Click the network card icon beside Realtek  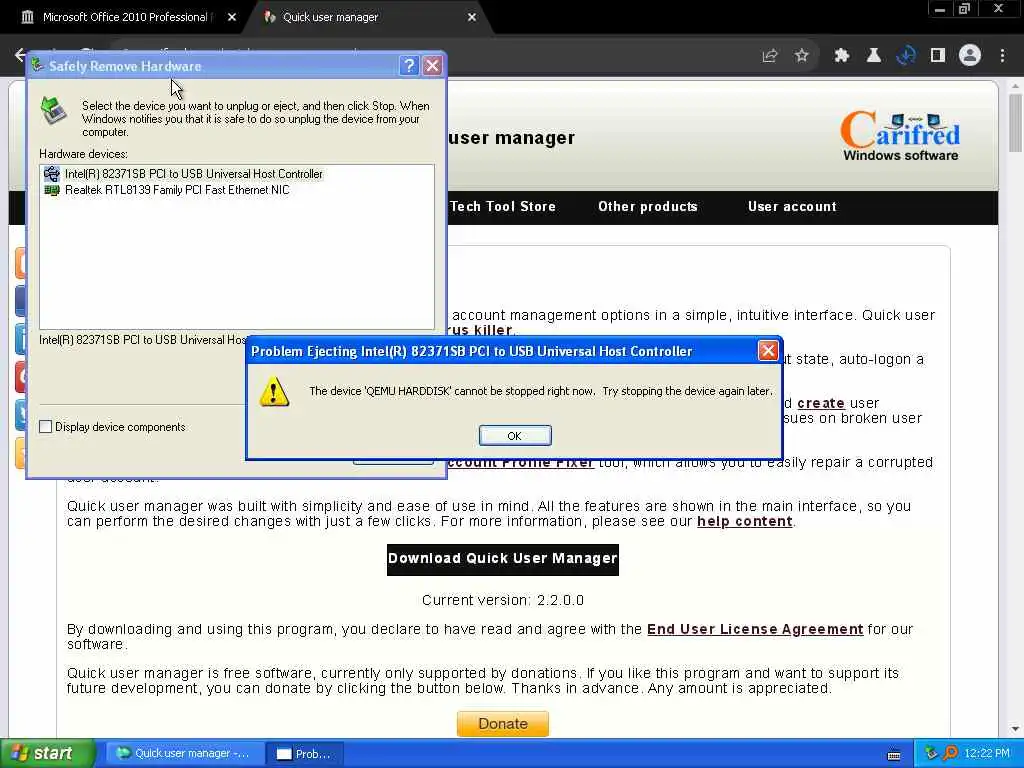point(52,190)
